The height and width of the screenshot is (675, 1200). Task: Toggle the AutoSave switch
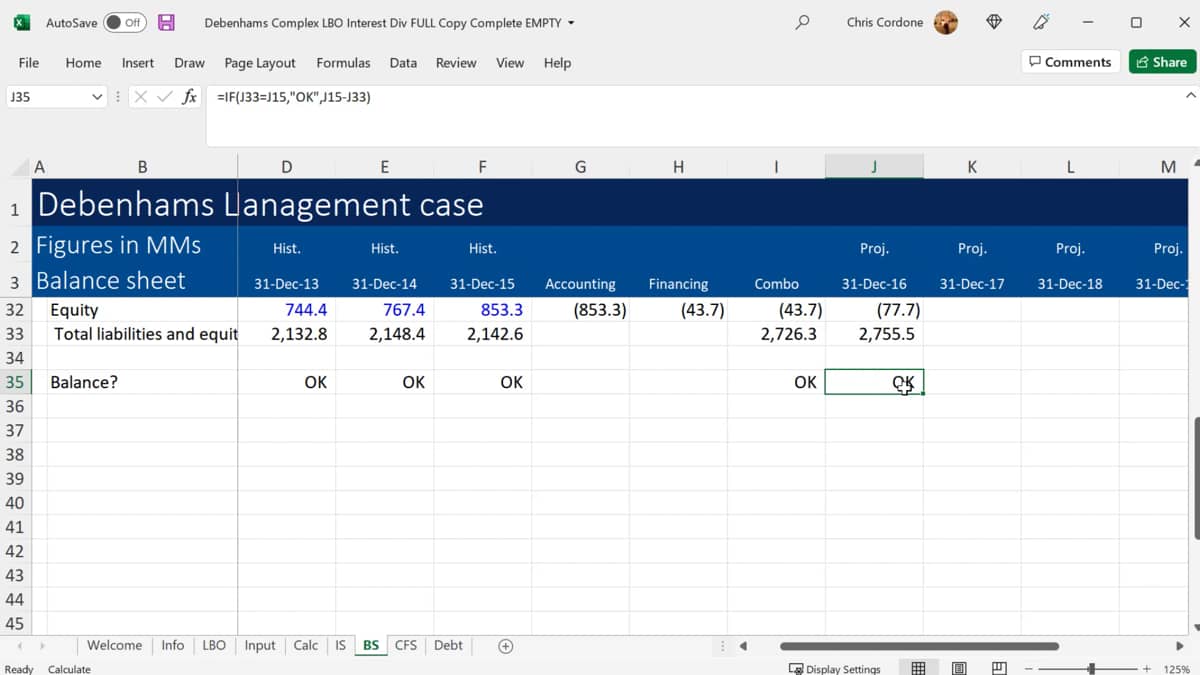point(125,22)
